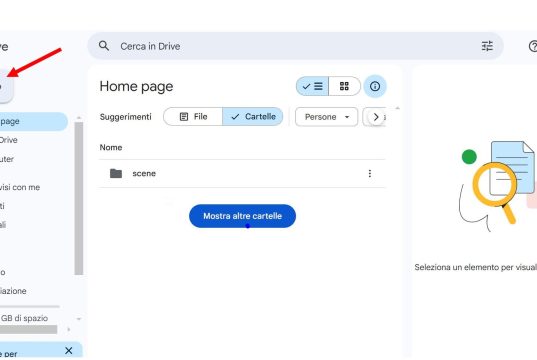Toggle the details info panel
Viewport: 537px width, 360px height.
[x=375, y=86]
